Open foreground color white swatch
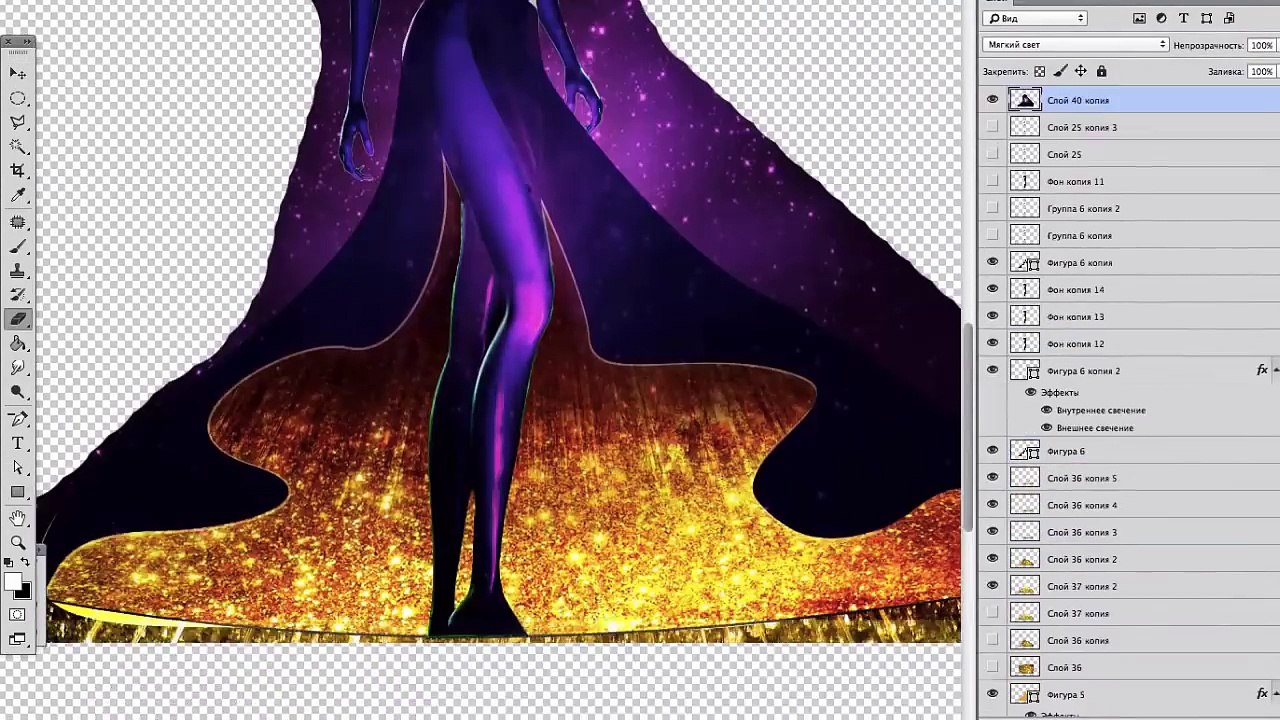The height and width of the screenshot is (720, 1280). pos(12,581)
